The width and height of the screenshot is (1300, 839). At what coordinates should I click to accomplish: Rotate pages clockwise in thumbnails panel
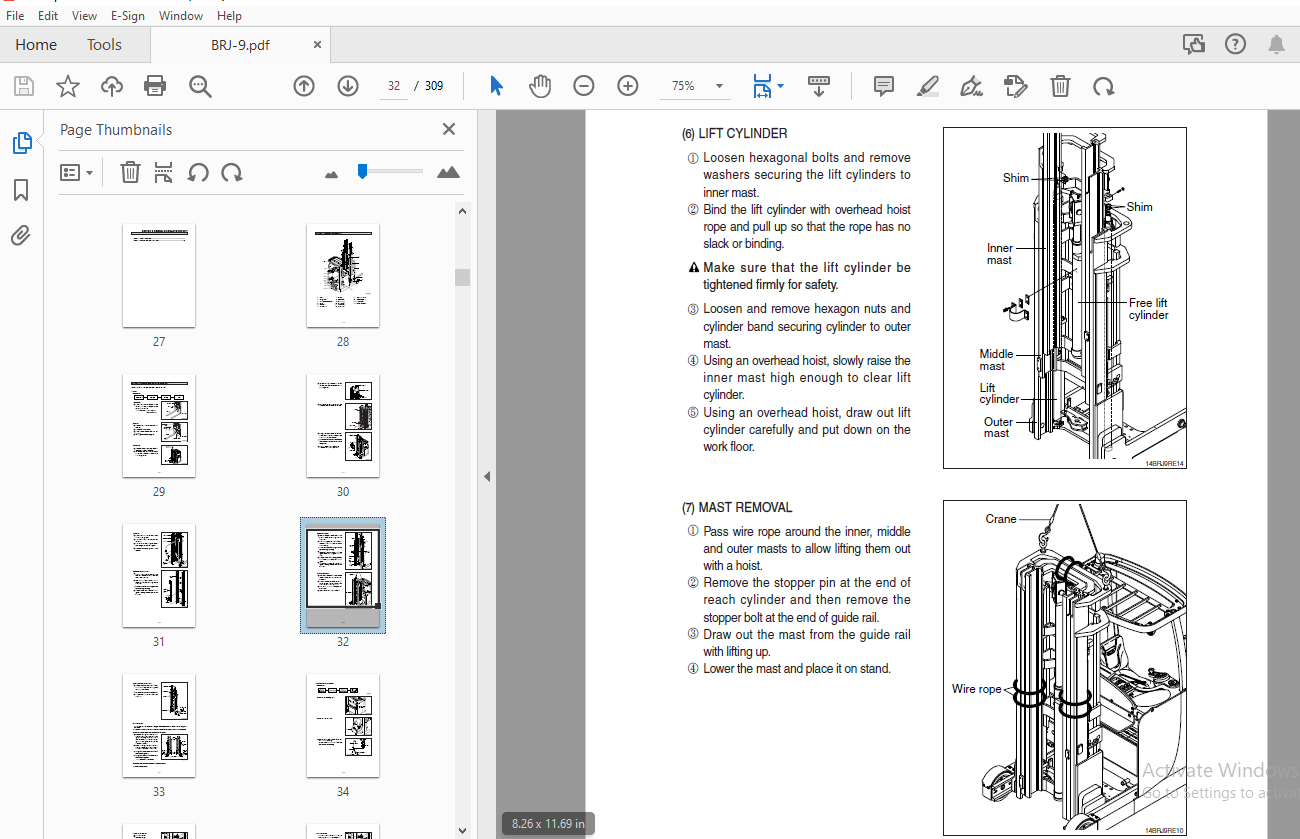[x=232, y=173]
